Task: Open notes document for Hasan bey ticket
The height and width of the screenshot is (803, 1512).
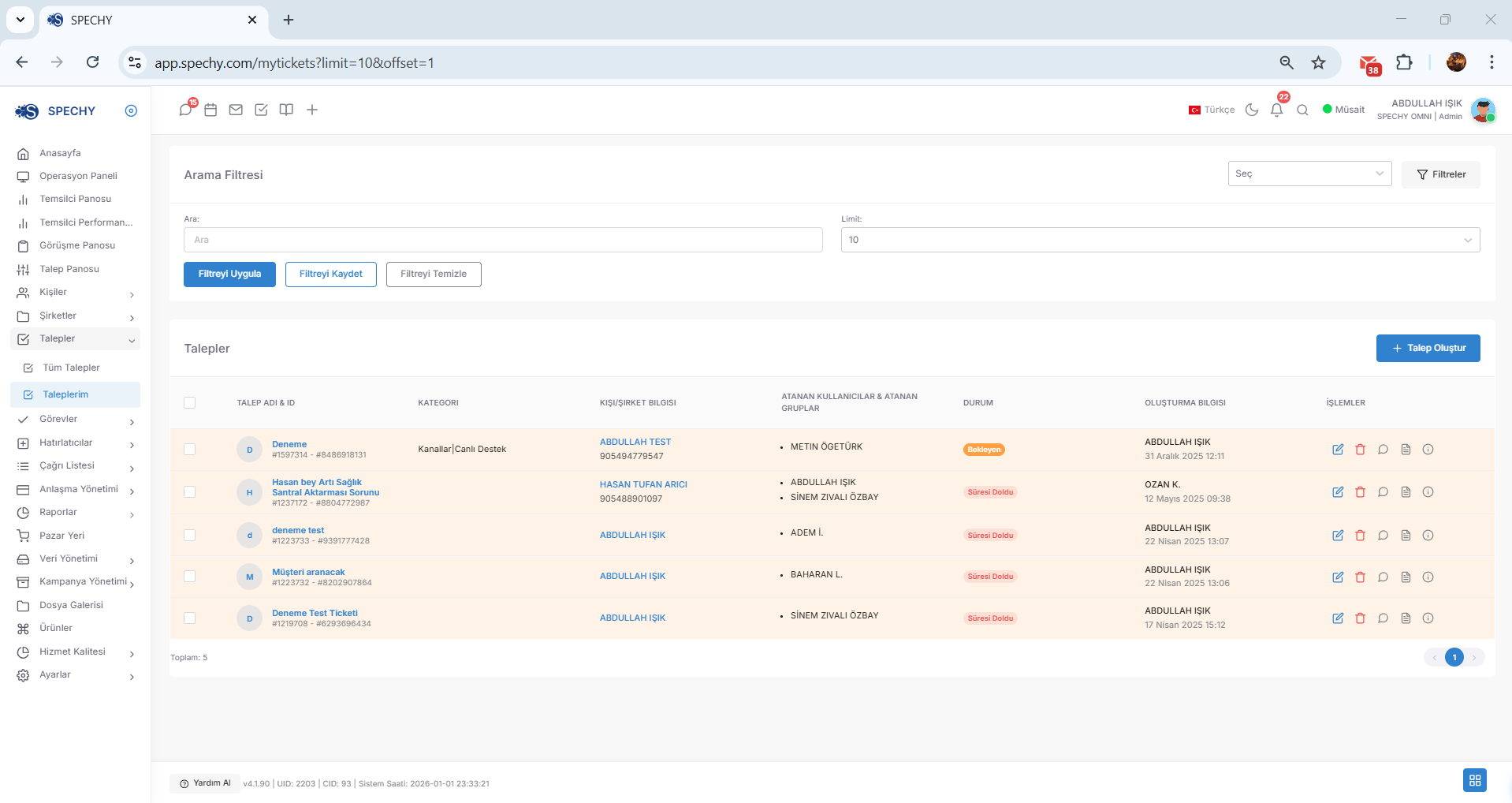Action: pyautogui.click(x=1406, y=492)
